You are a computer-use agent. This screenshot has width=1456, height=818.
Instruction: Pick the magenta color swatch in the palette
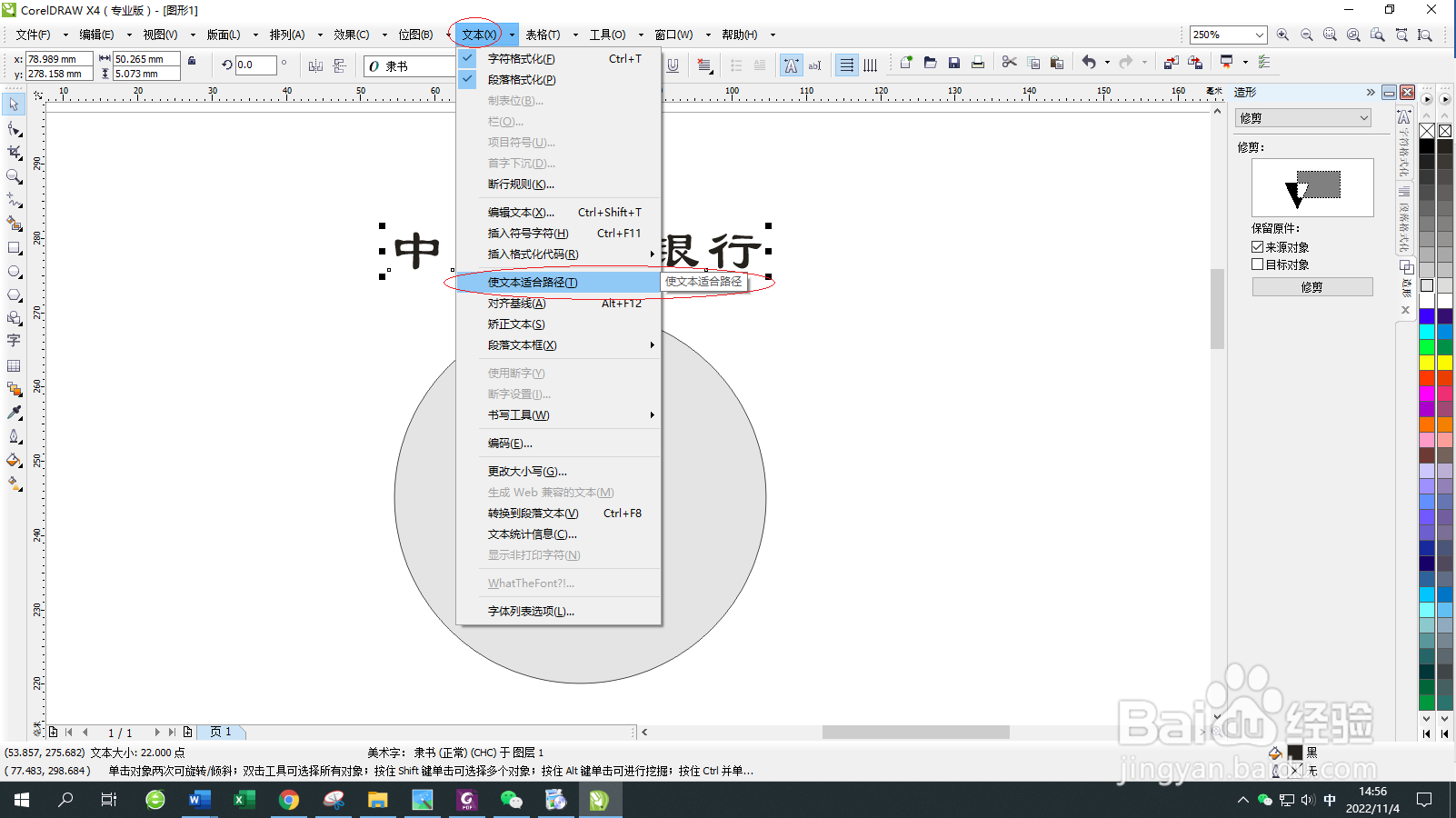click(x=1427, y=394)
